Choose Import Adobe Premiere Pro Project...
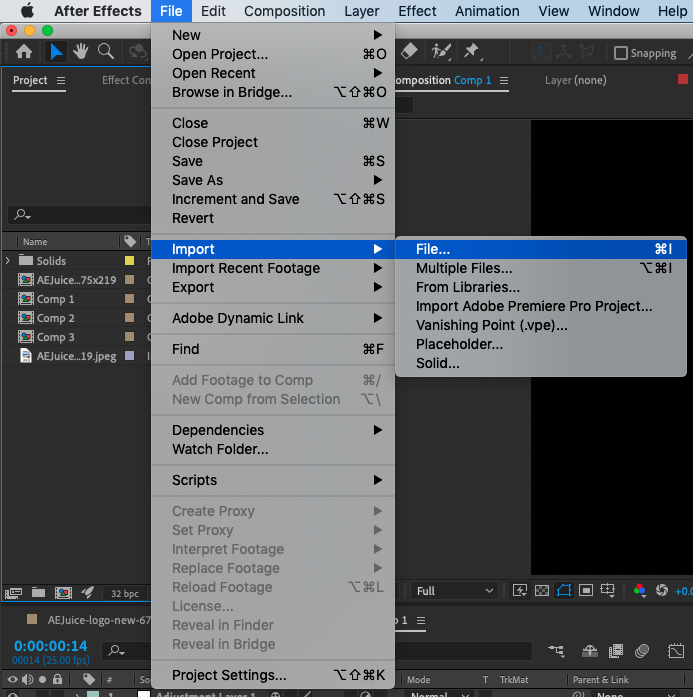Image resolution: width=693 pixels, height=697 pixels. point(541,306)
